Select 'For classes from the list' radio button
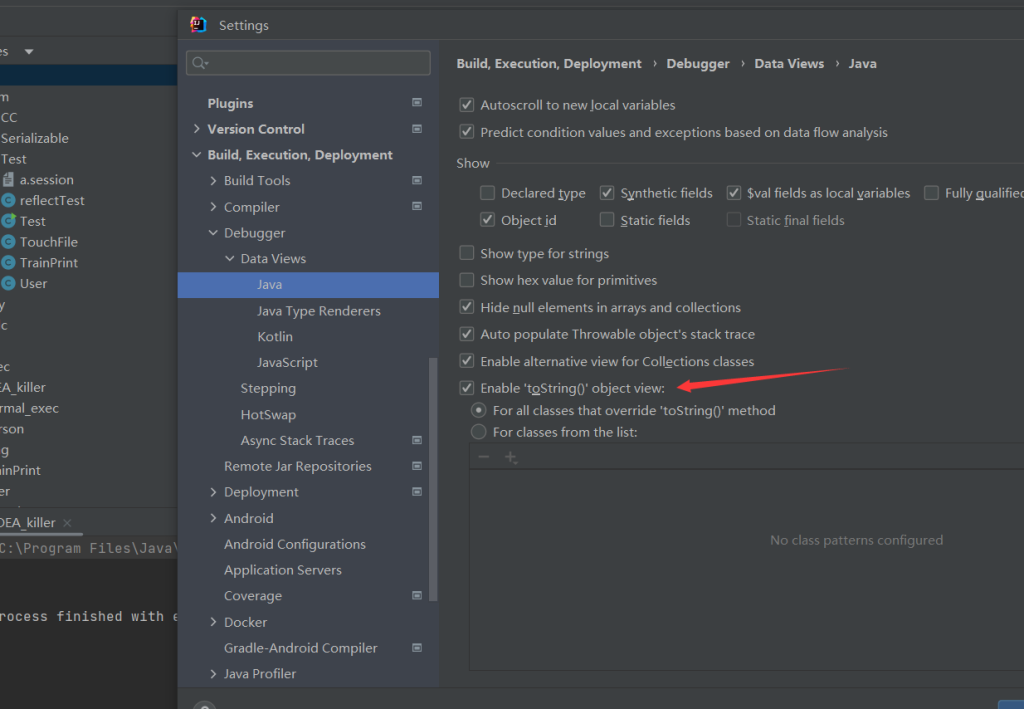Screen dimensions: 1024x709 click(x=479, y=432)
